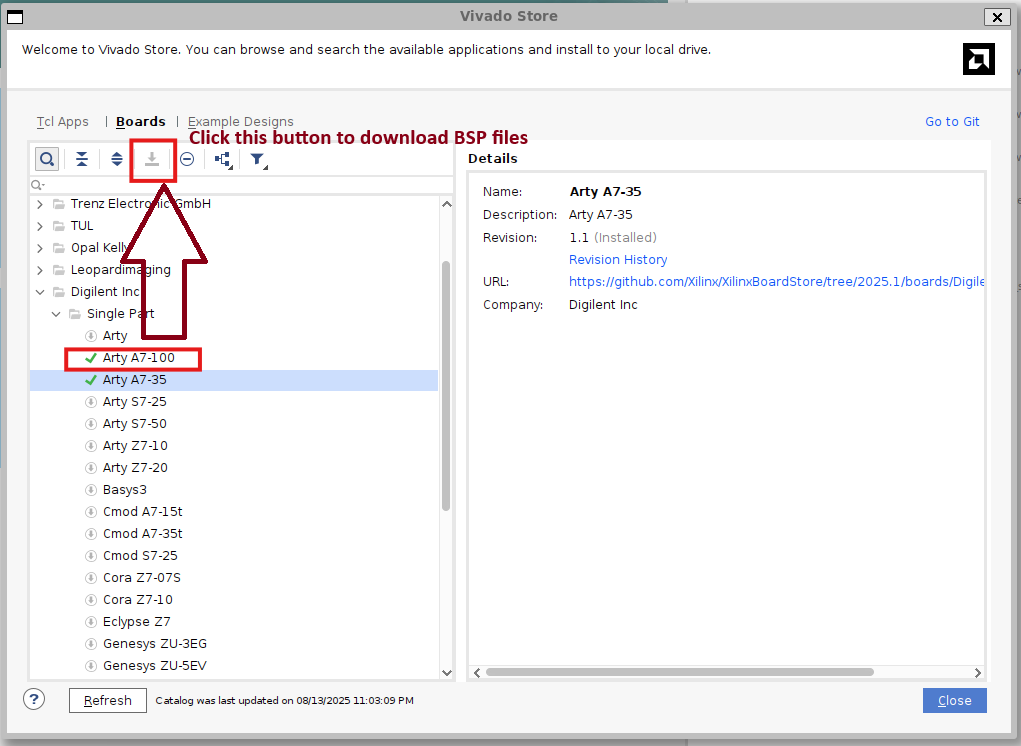Click the horizontal scrollbar in Details panel
Viewport: 1021px width, 746px height.
coord(680,673)
